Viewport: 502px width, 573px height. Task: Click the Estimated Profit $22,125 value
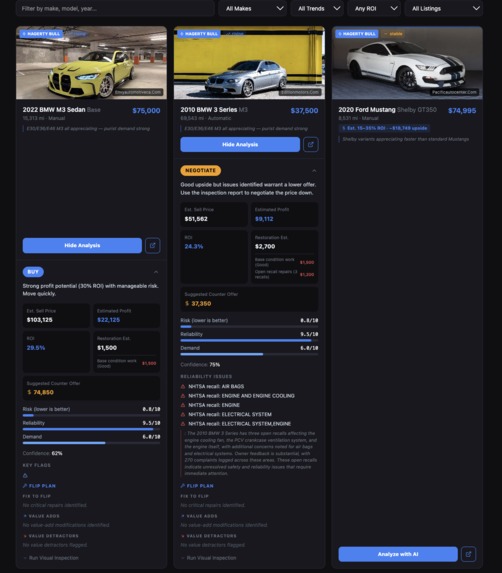pyautogui.click(x=109, y=320)
